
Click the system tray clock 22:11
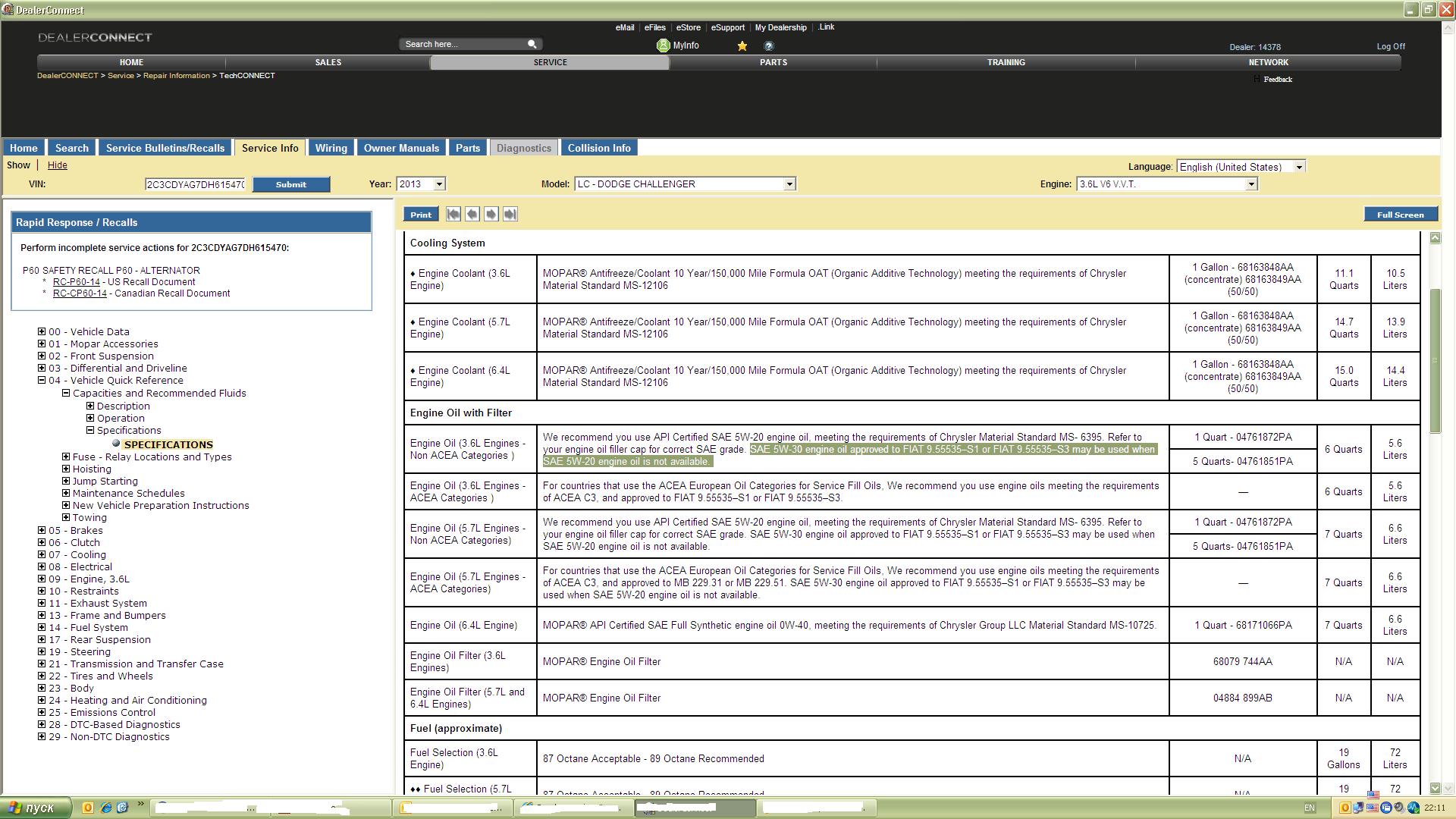click(1435, 808)
